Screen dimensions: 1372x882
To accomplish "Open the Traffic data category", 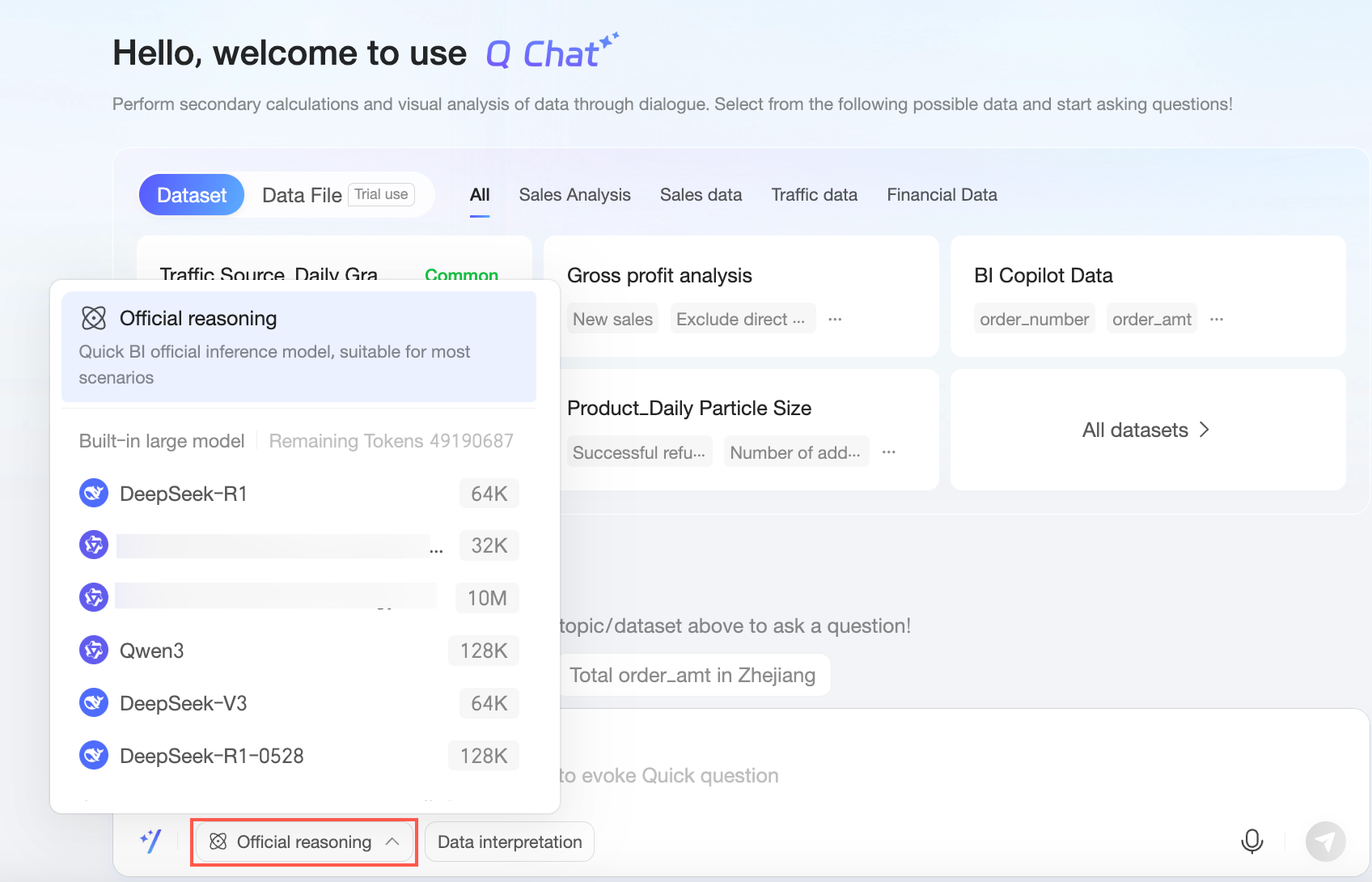I will point(814,195).
